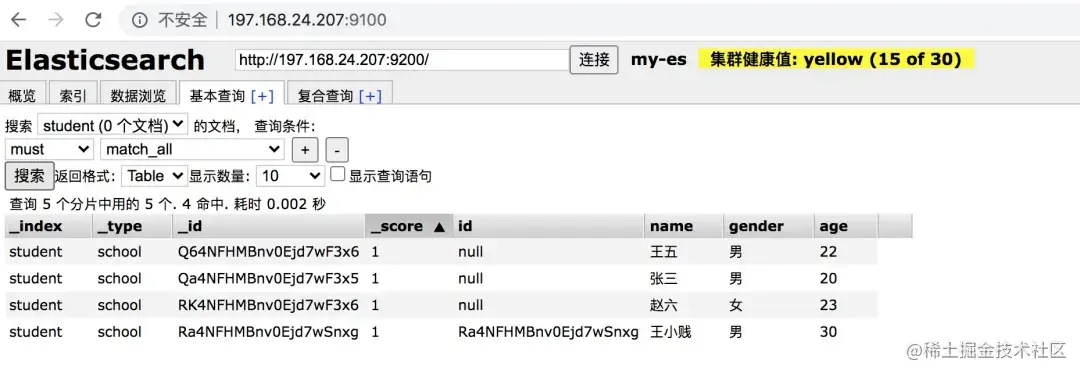The image size is (1080, 374).
Task: Click the age cell 23
Action: tap(829, 305)
